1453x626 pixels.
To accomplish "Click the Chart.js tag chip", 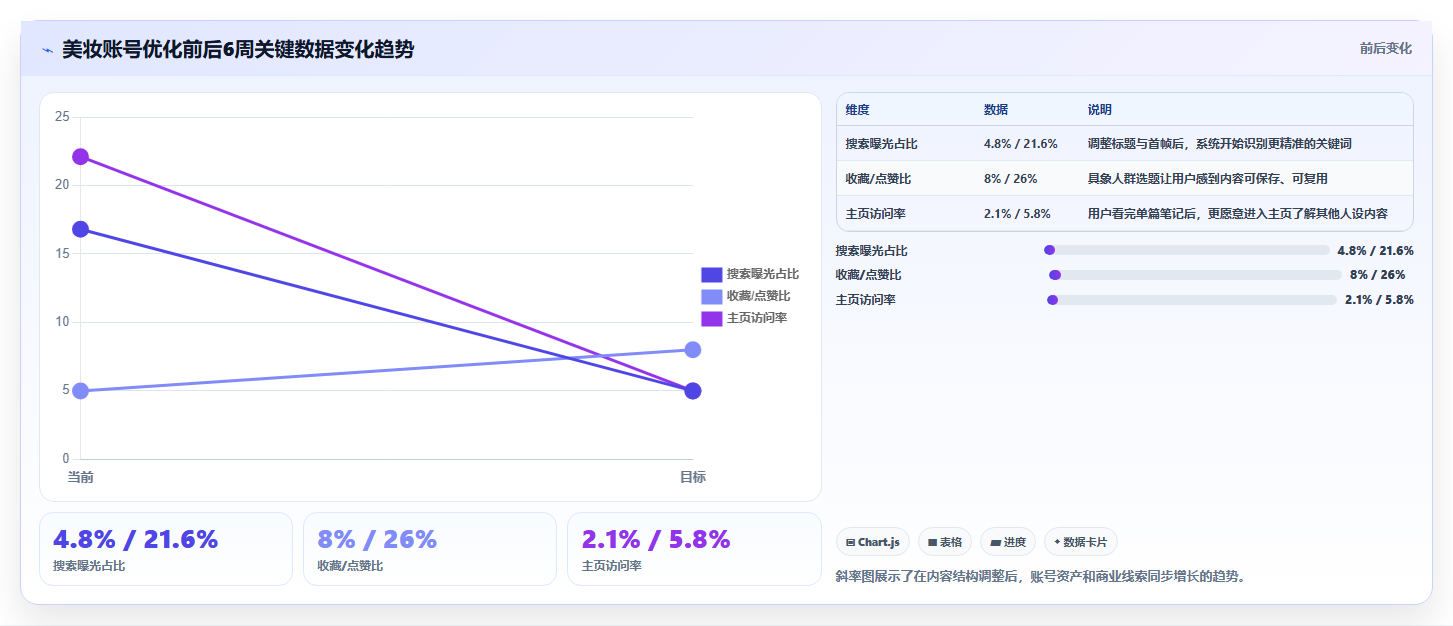I will [873, 542].
